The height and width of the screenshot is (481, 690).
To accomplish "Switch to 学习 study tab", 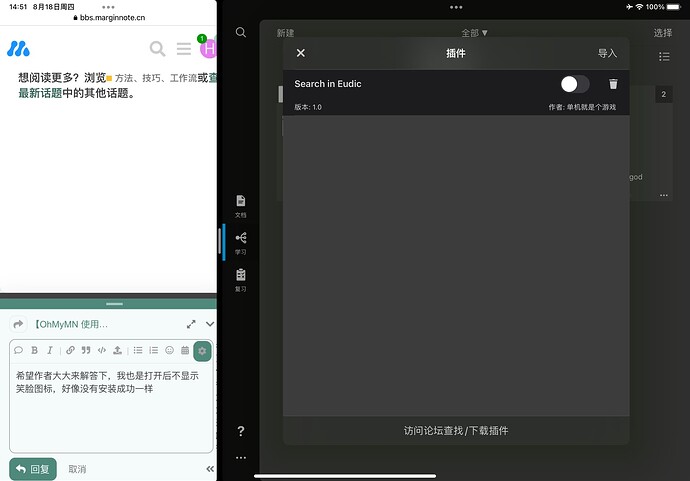I will coord(240,243).
